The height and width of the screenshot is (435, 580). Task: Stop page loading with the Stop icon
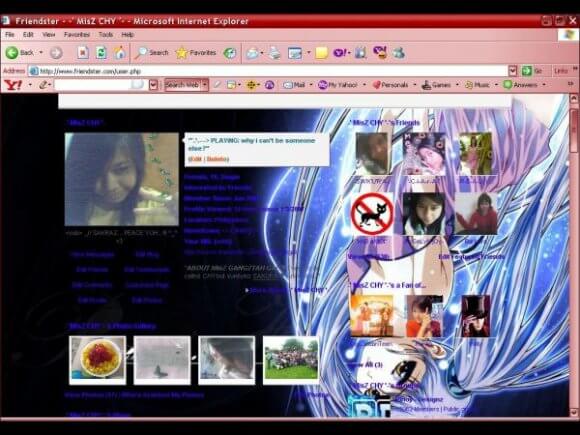click(x=83, y=53)
